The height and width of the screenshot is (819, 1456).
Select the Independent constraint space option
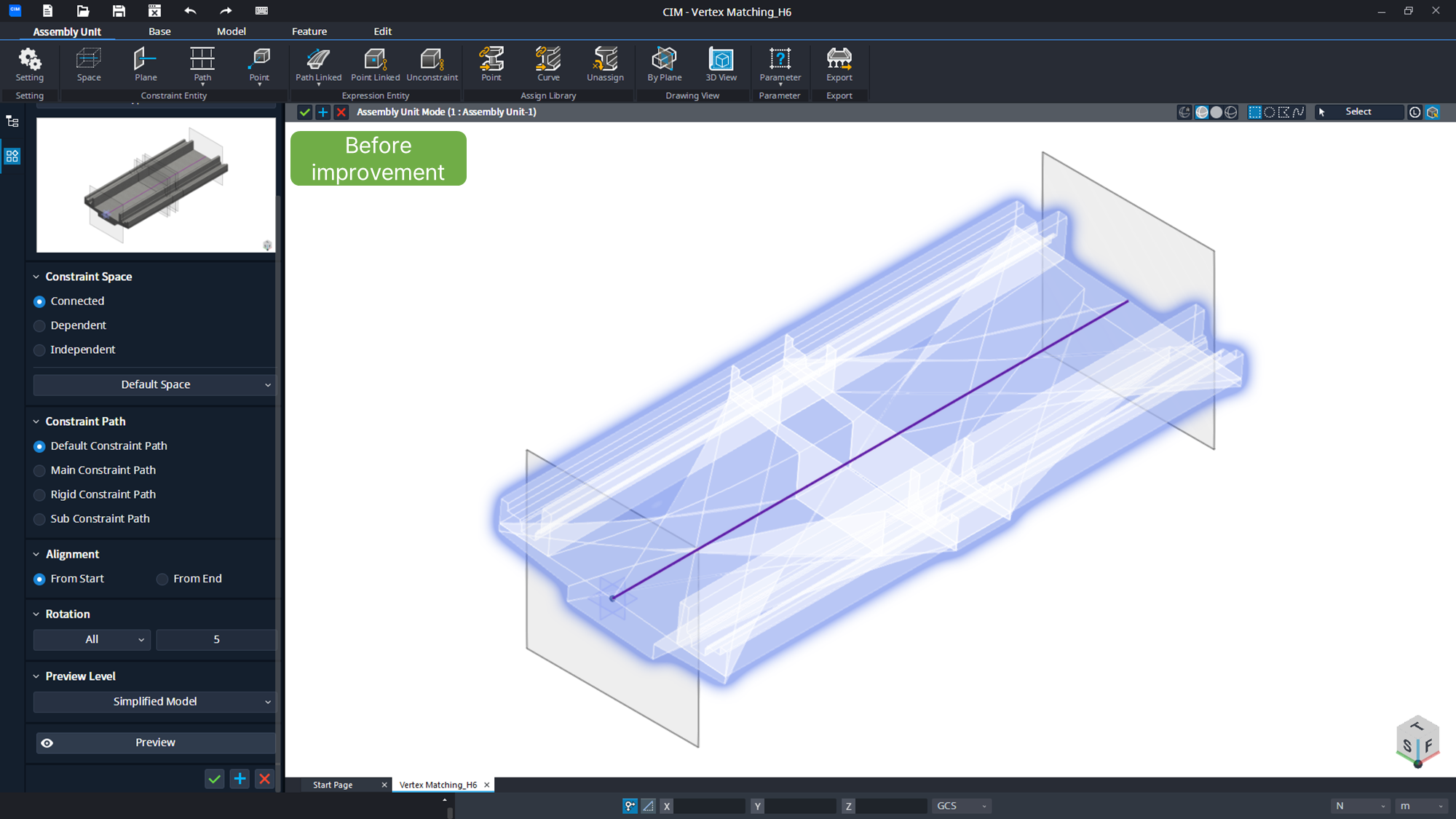click(x=39, y=350)
